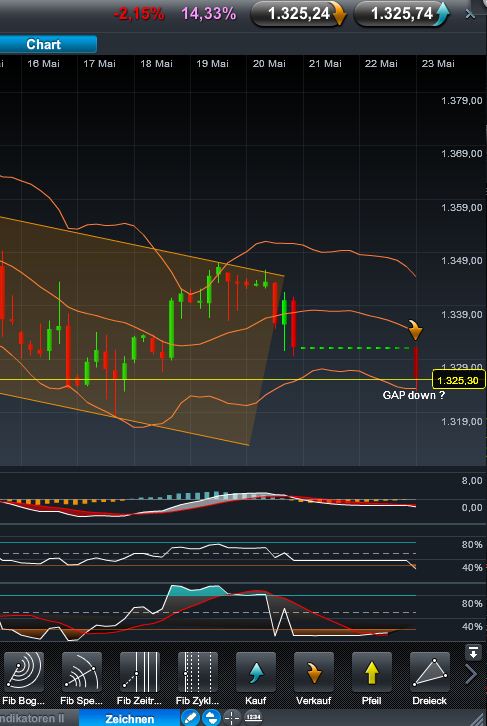Screen dimensions: 487x726
Task: Click the 20 Mai date label
Action: [x=269, y=64]
